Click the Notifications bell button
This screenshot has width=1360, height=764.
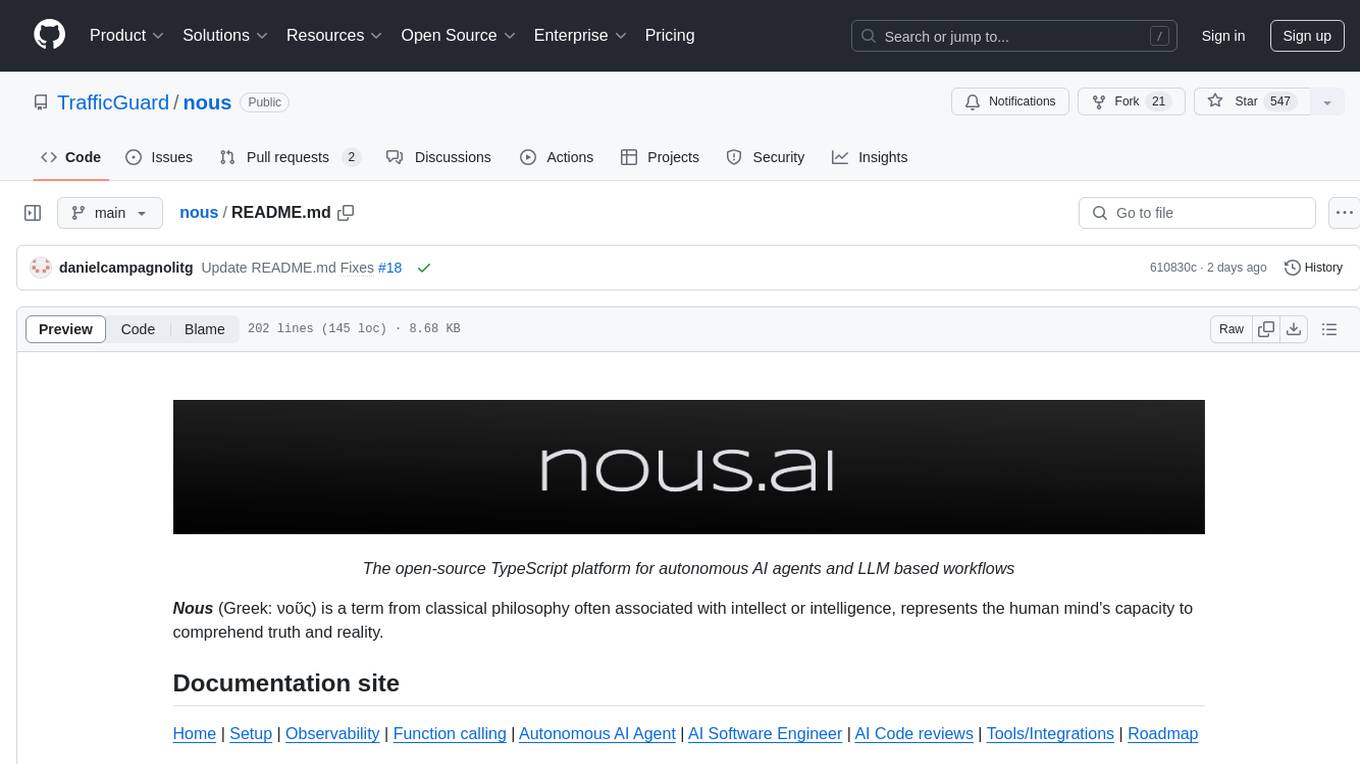coord(1010,102)
